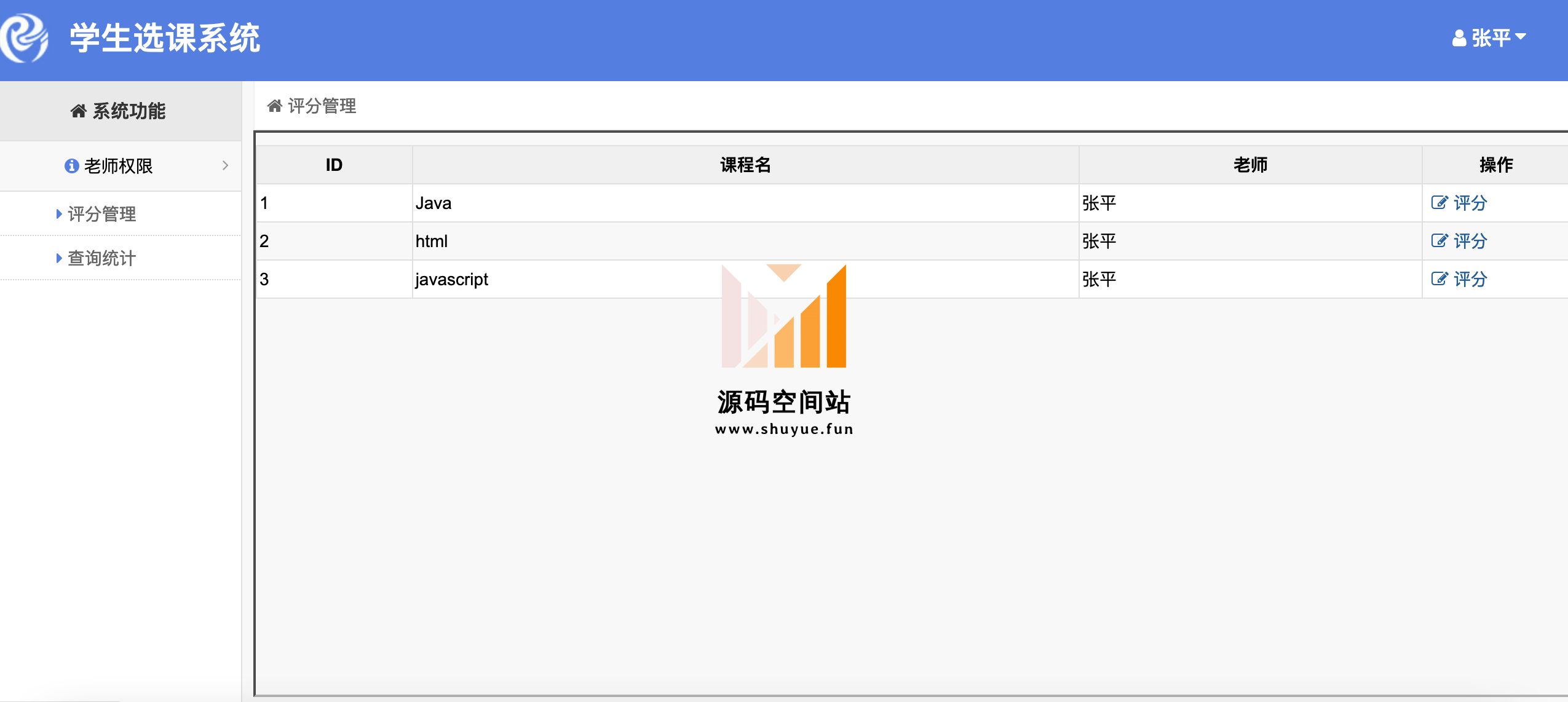Click the info icon beside 老师权限
Viewport: 1568px width, 702px height.
click(x=71, y=165)
